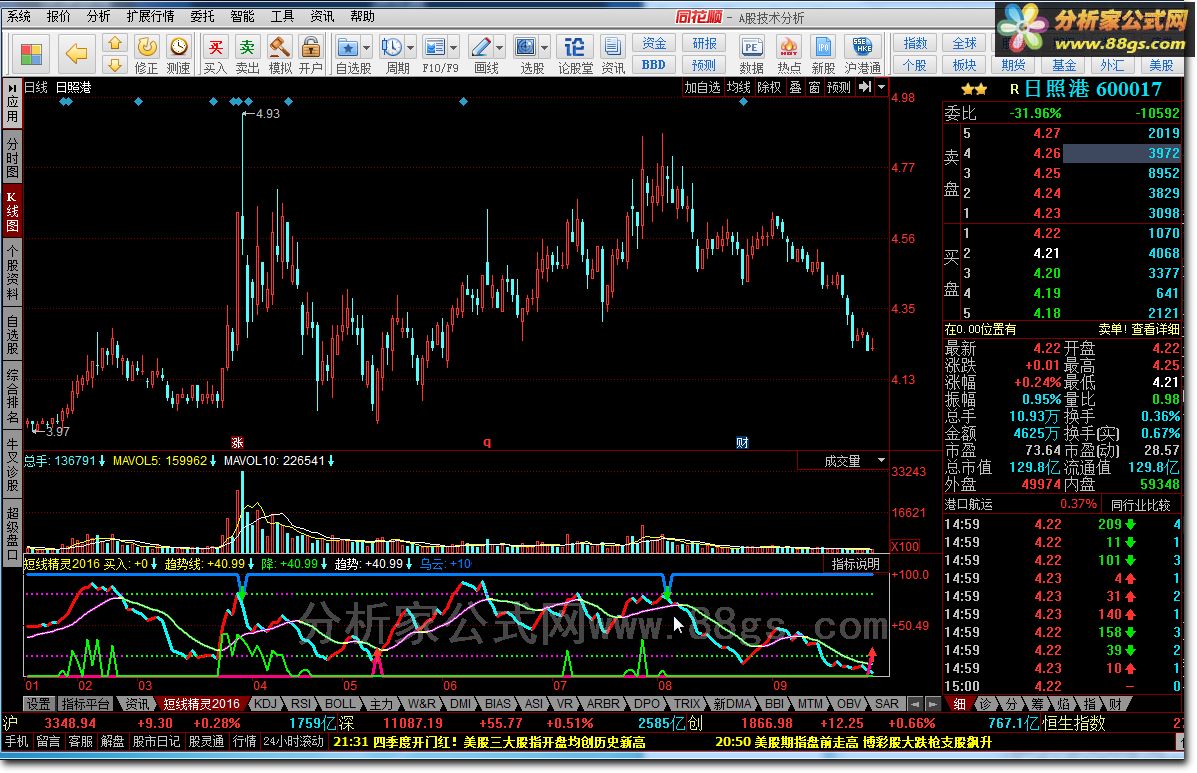Open the 新股 IPO icon
1197x773 pixels.
point(823,55)
